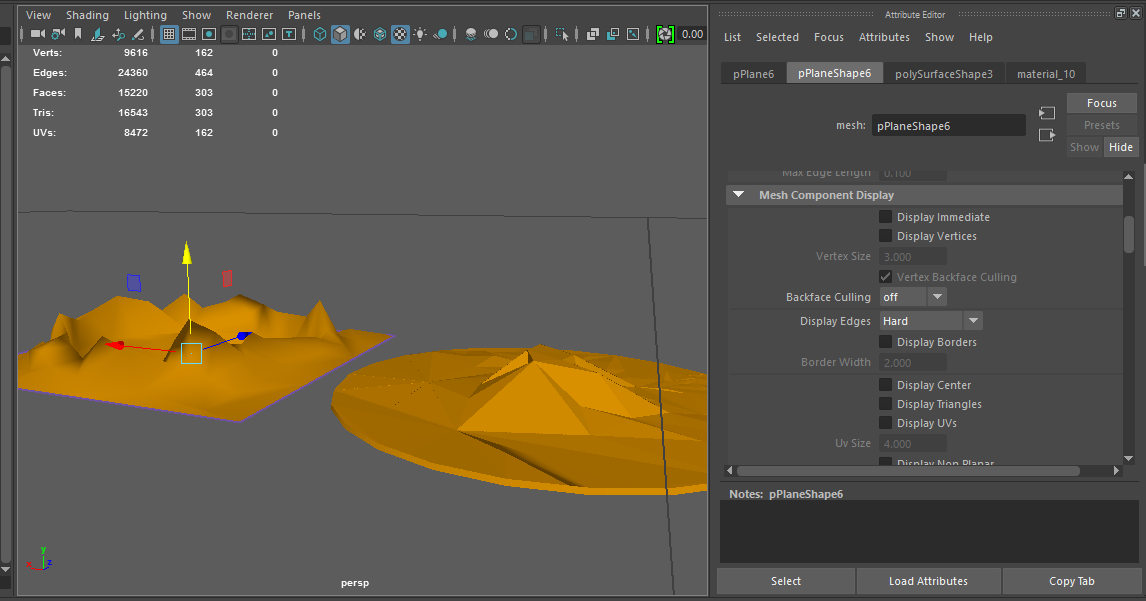The width and height of the screenshot is (1146, 601).
Task: Collapse the Mesh Component Display section
Action: 739,194
